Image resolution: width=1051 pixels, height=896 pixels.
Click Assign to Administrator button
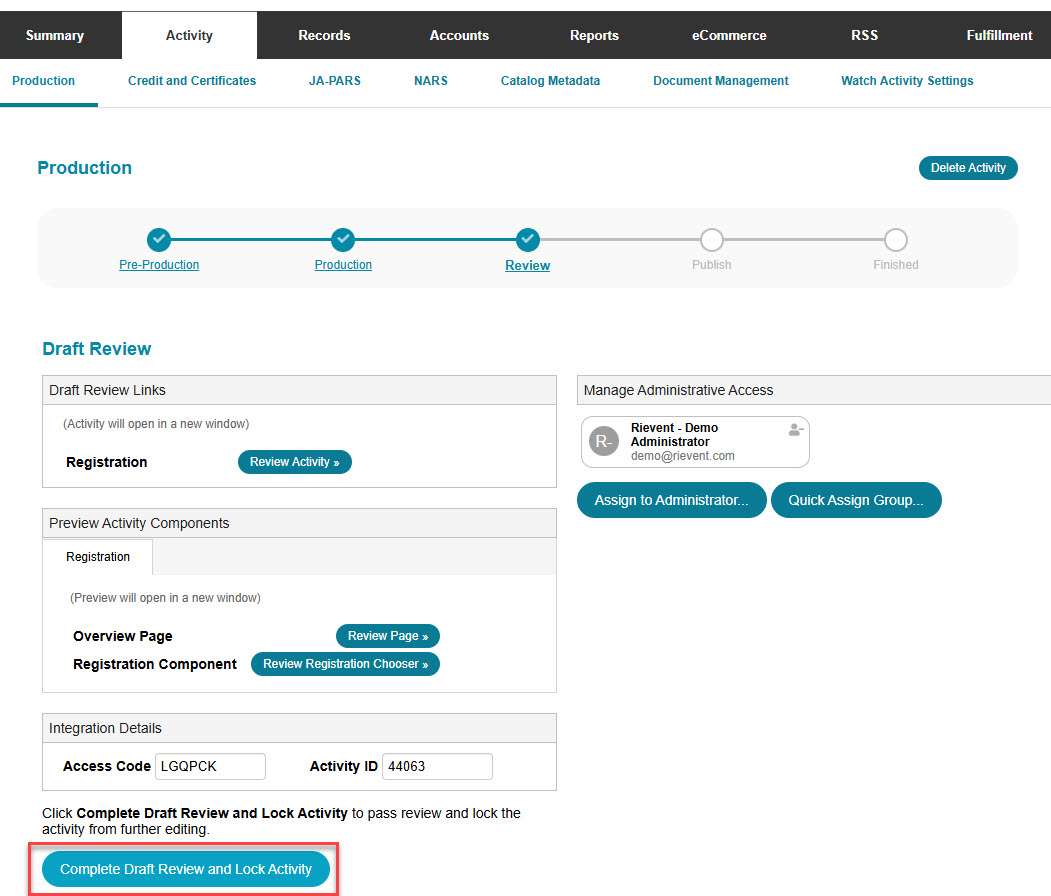(672, 500)
